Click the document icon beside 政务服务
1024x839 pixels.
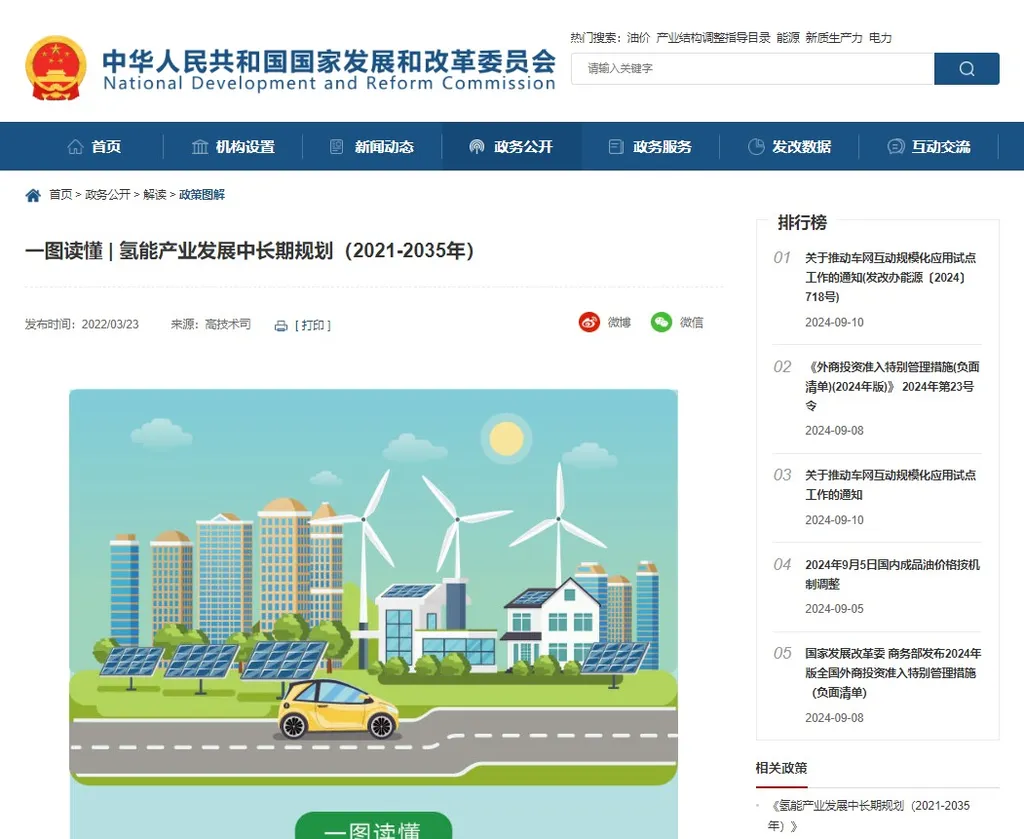(x=616, y=147)
